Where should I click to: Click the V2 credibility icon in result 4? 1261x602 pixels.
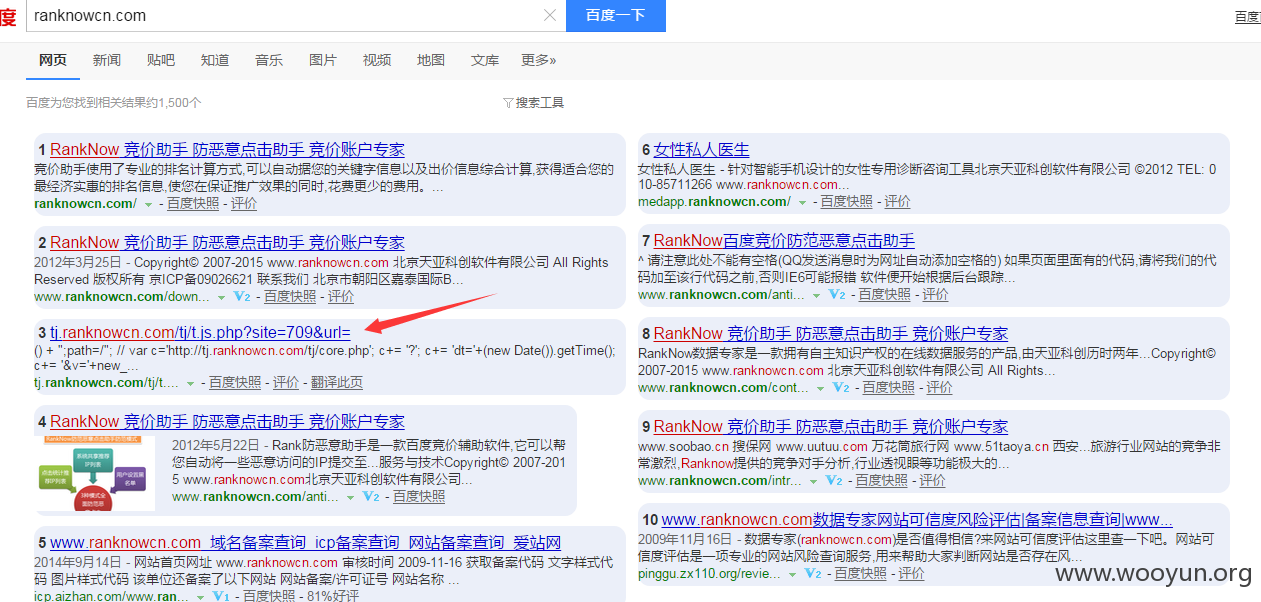tap(371, 497)
